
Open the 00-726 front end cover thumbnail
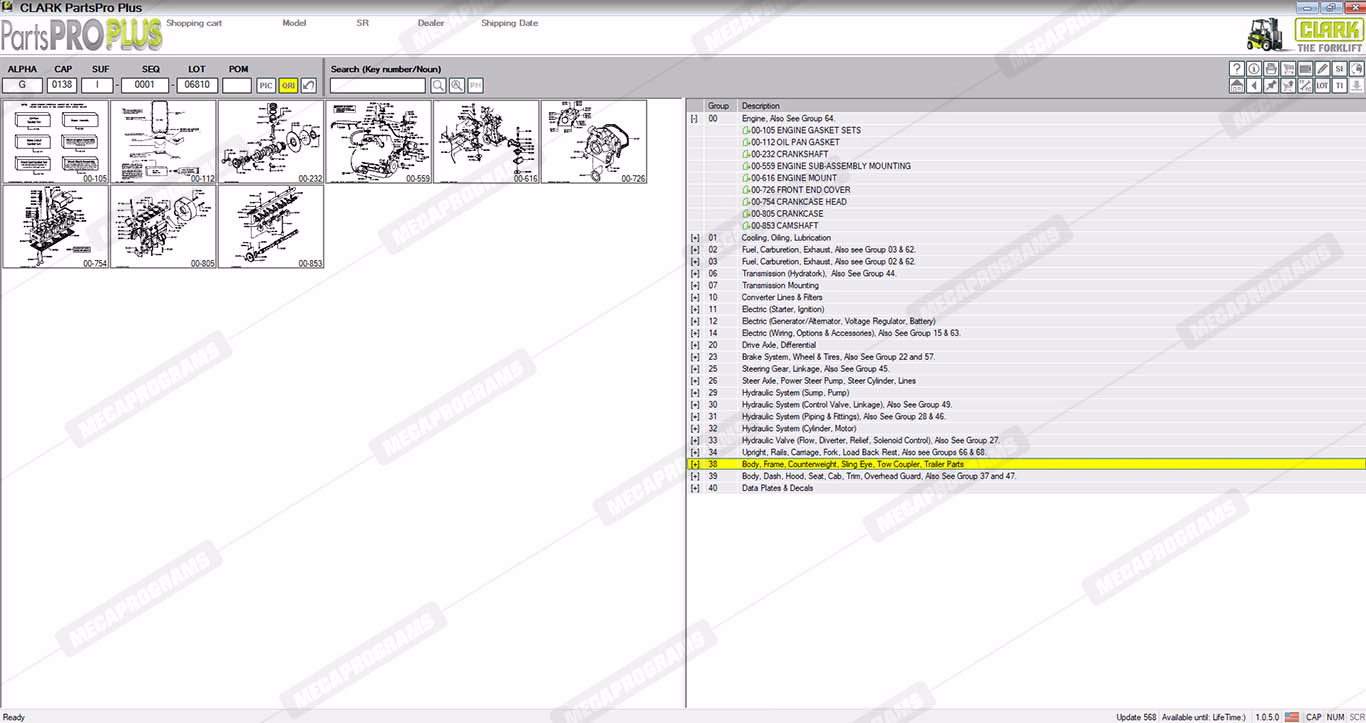[594, 141]
